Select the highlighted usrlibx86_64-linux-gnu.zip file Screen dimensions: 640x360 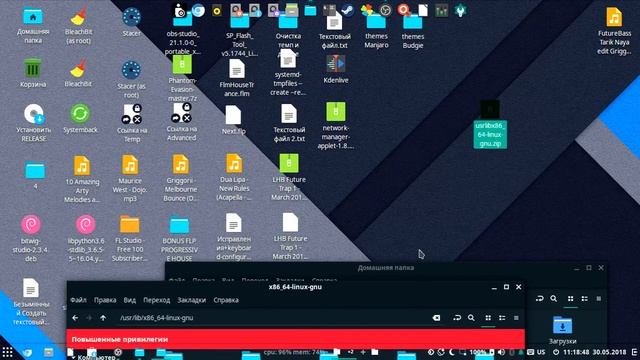[490, 124]
